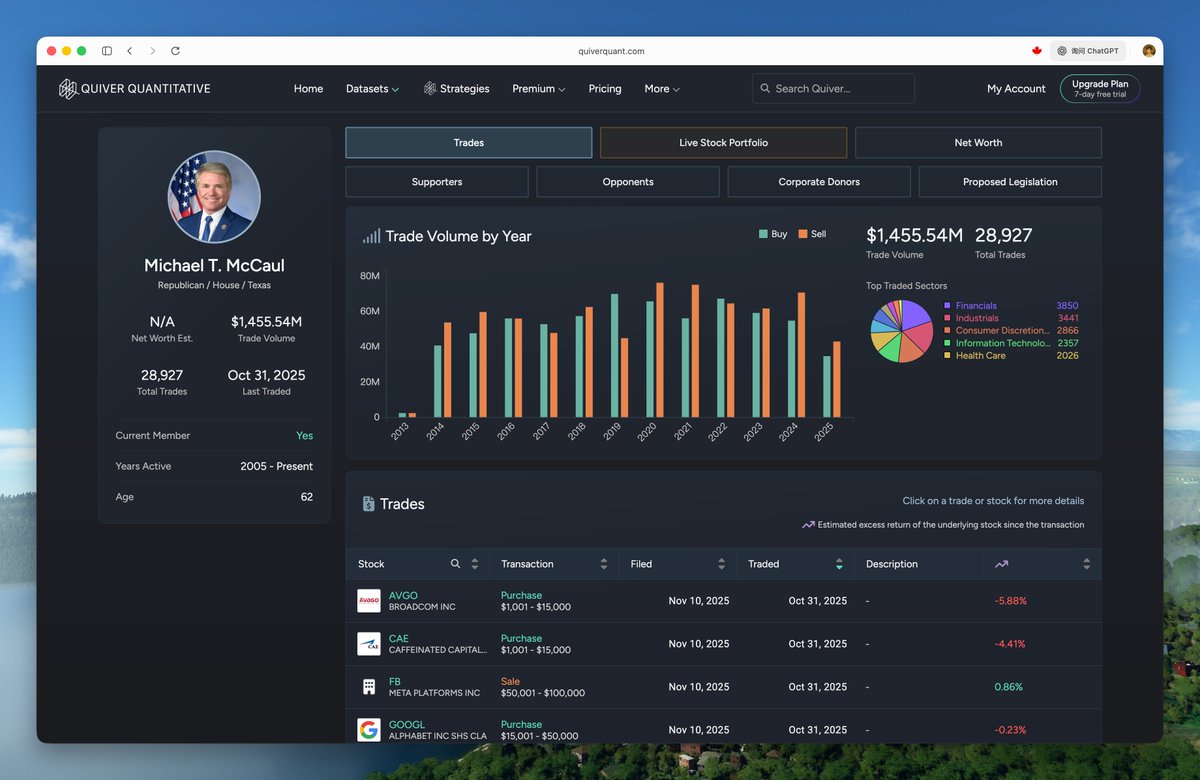Screen dimensions: 1200x780
Task: Open the FB ticker link
Action: [x=395, y=682]
